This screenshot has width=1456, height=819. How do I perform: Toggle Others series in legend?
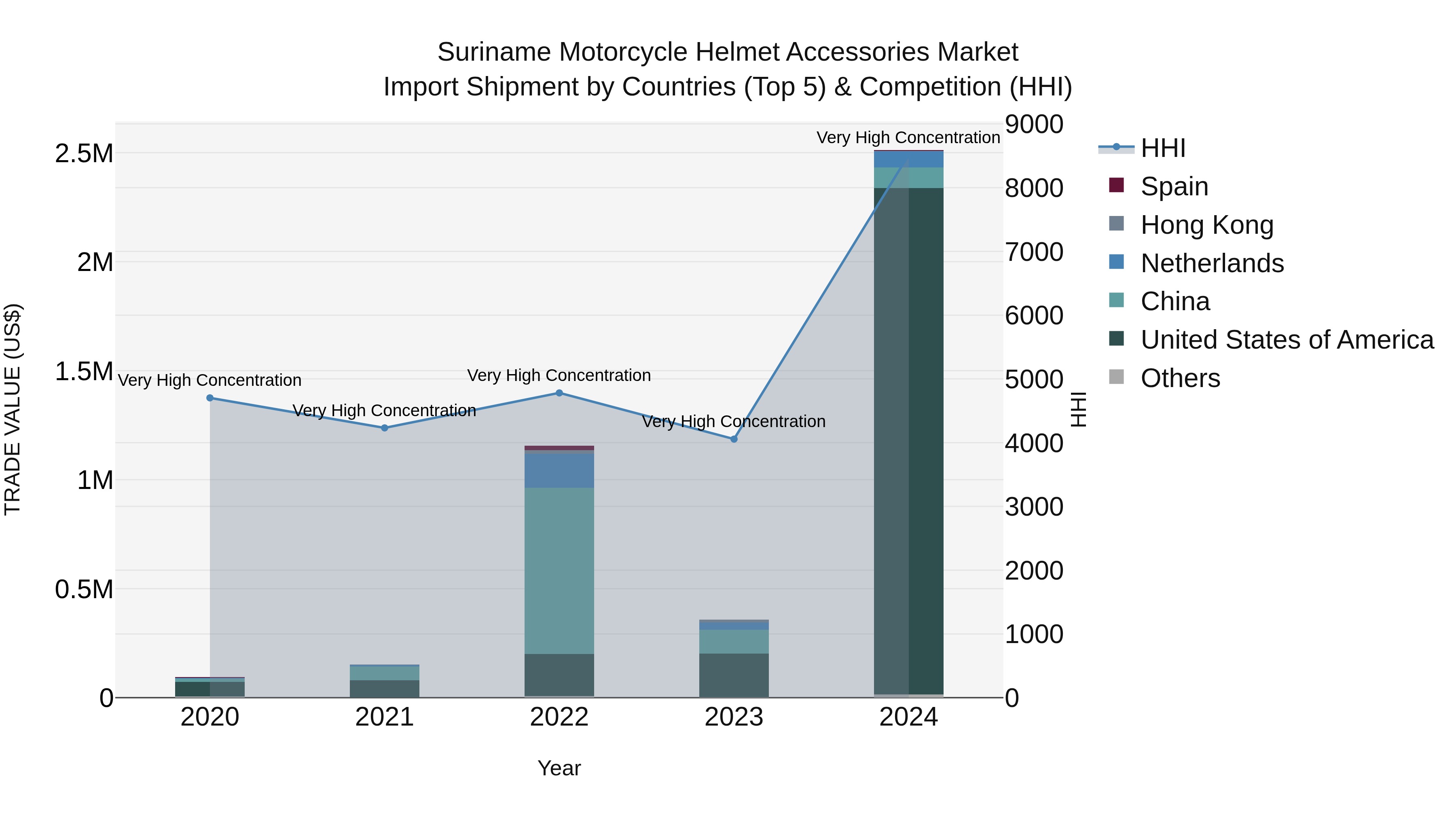tap(1164, 378)
